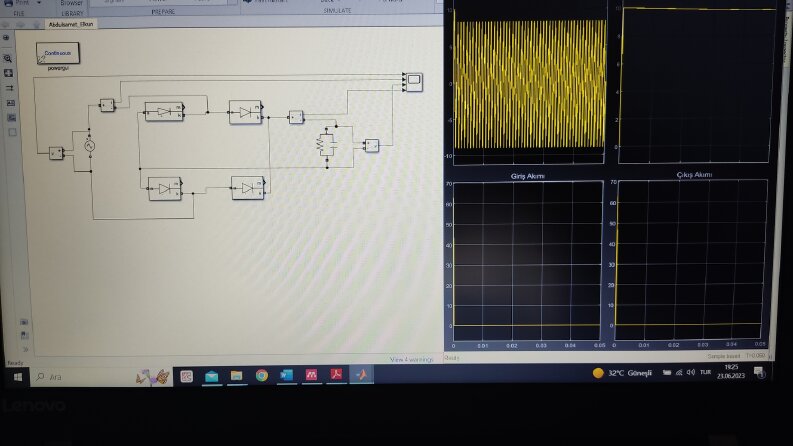Click the Ready status in Simulink
The image size is (793, 446).
click(x=15, y=363)
